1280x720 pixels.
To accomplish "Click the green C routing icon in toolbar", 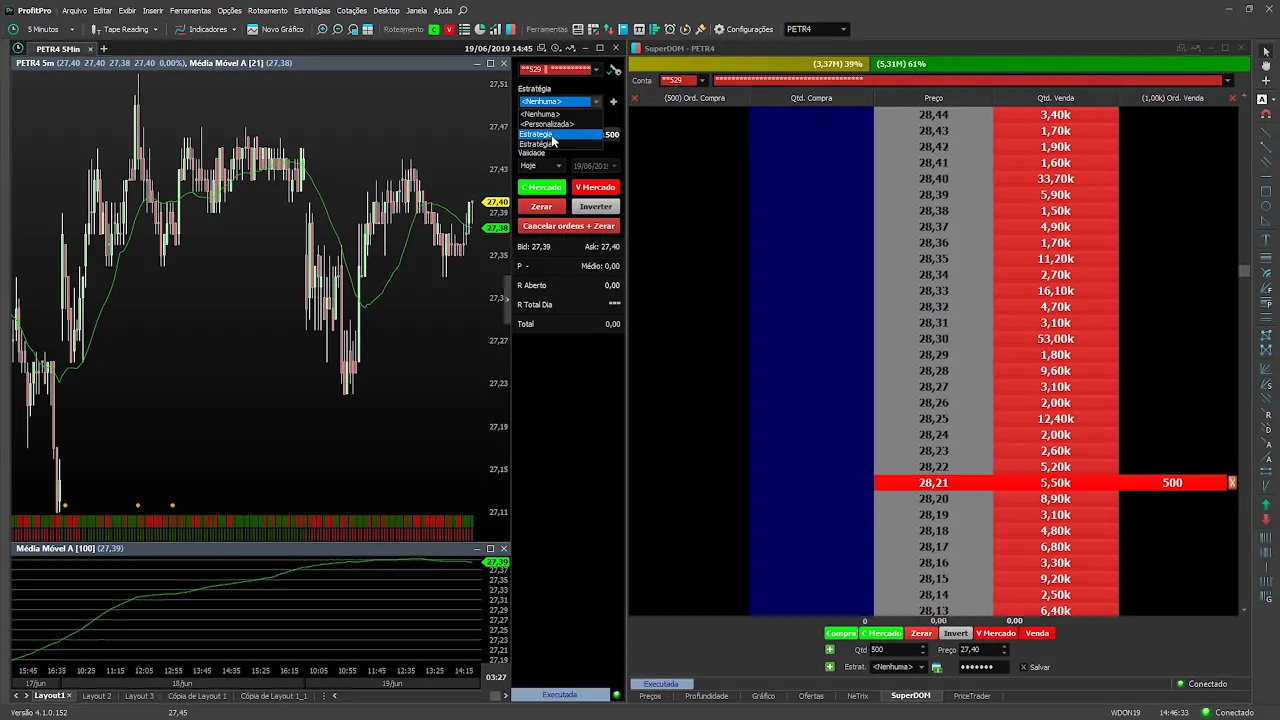I will (434, 29).
